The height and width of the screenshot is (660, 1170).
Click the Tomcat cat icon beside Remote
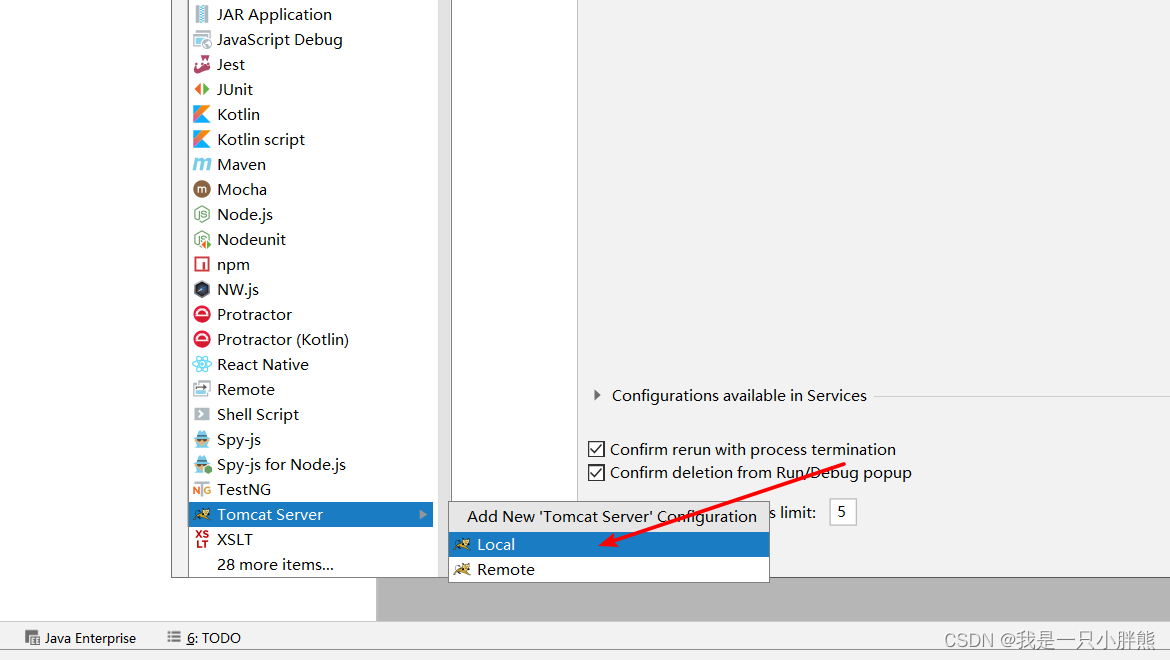pos(462,570)
